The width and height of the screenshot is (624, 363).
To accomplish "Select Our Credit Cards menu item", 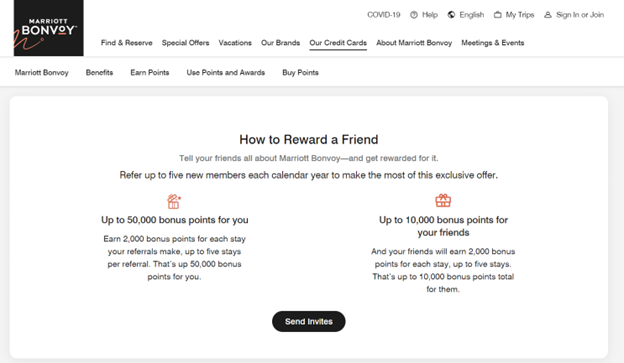I will tap(338, 43).
